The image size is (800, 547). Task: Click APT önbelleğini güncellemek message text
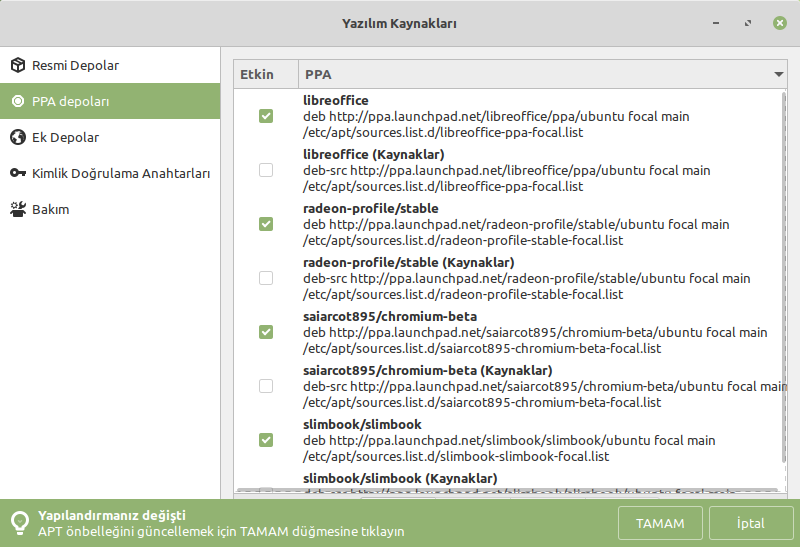pos(221,532)
